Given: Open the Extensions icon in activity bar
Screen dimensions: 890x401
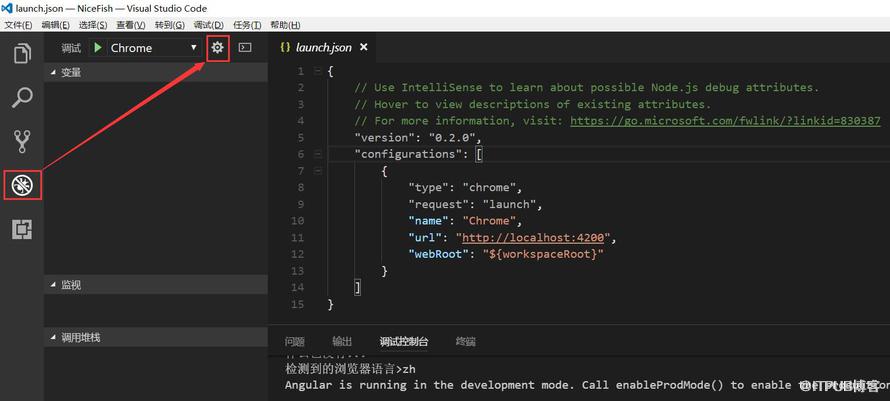Looking at the screenshot, I should click(22, 229).
